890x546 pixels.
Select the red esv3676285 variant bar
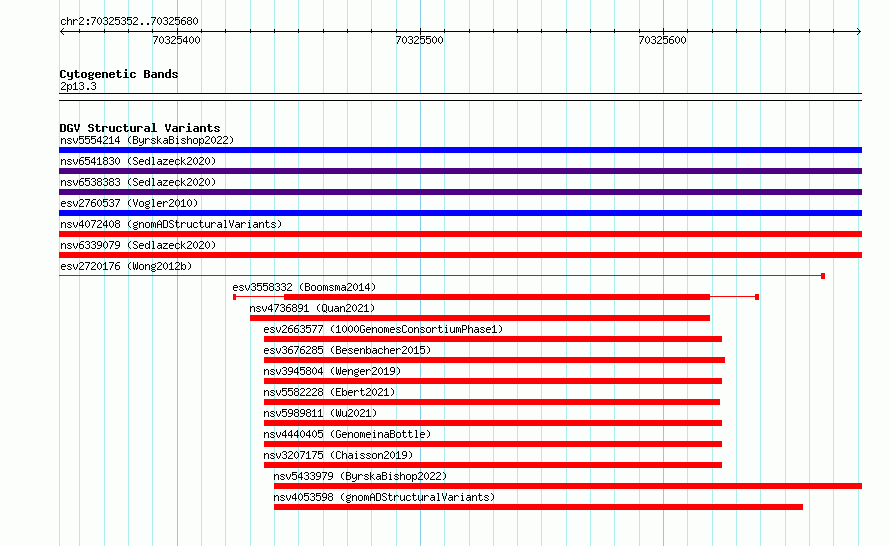(494, 360)
